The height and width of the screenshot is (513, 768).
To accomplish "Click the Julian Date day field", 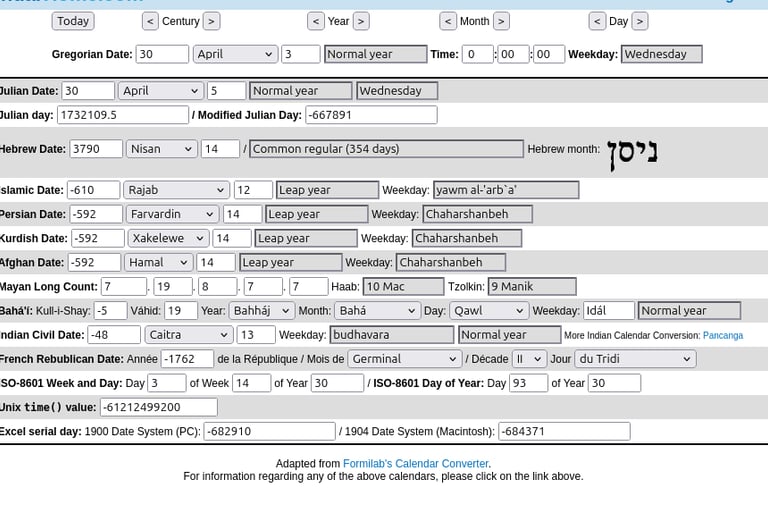I will 88,91.
